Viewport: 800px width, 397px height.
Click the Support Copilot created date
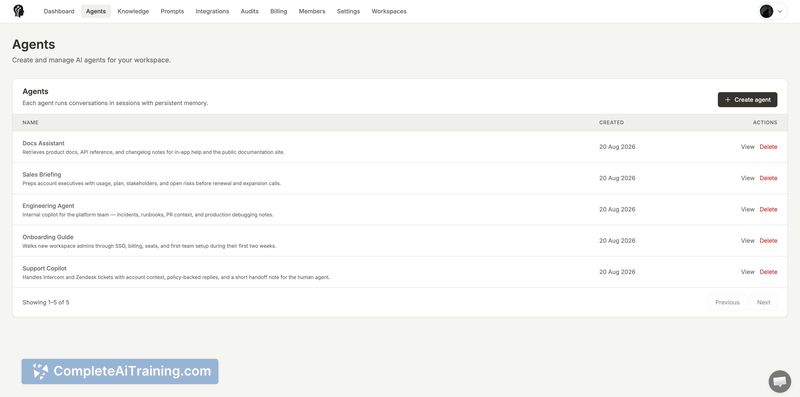(617, 272)
